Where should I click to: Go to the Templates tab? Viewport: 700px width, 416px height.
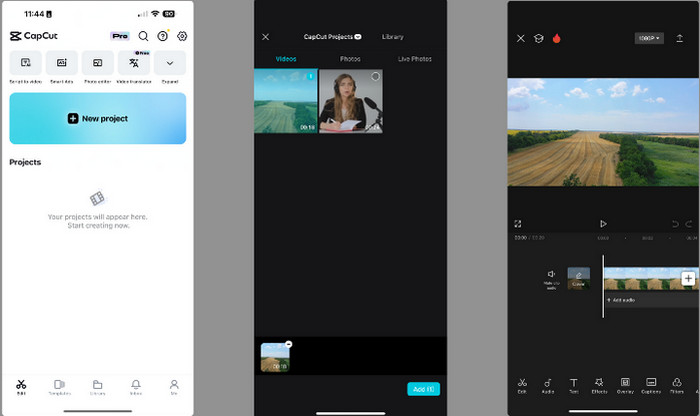pyautogui.click(x=59, y=387)
